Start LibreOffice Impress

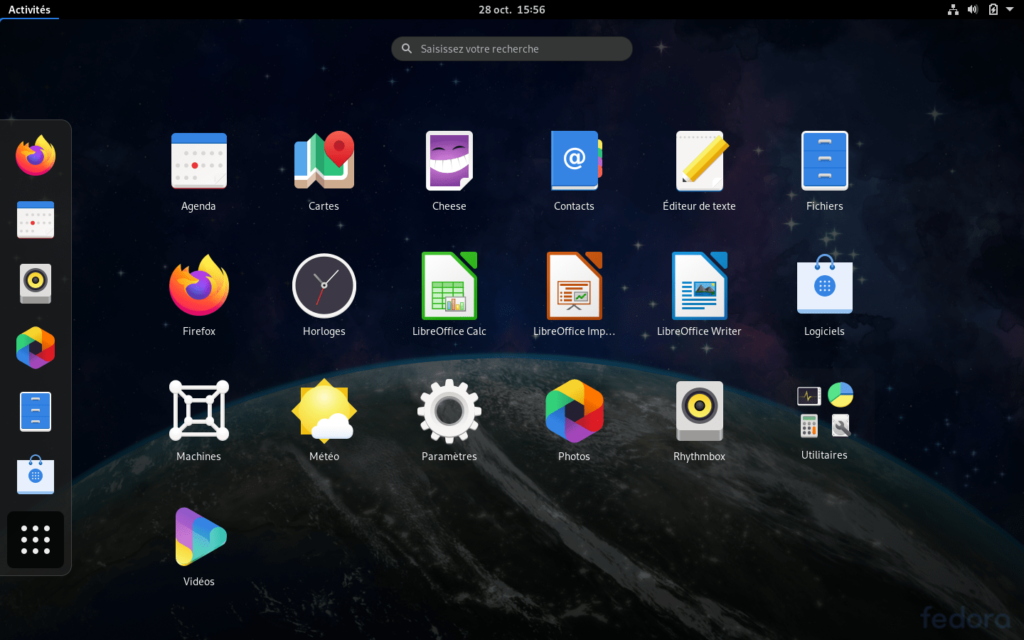pyautogui.click(x=574, y=285)
